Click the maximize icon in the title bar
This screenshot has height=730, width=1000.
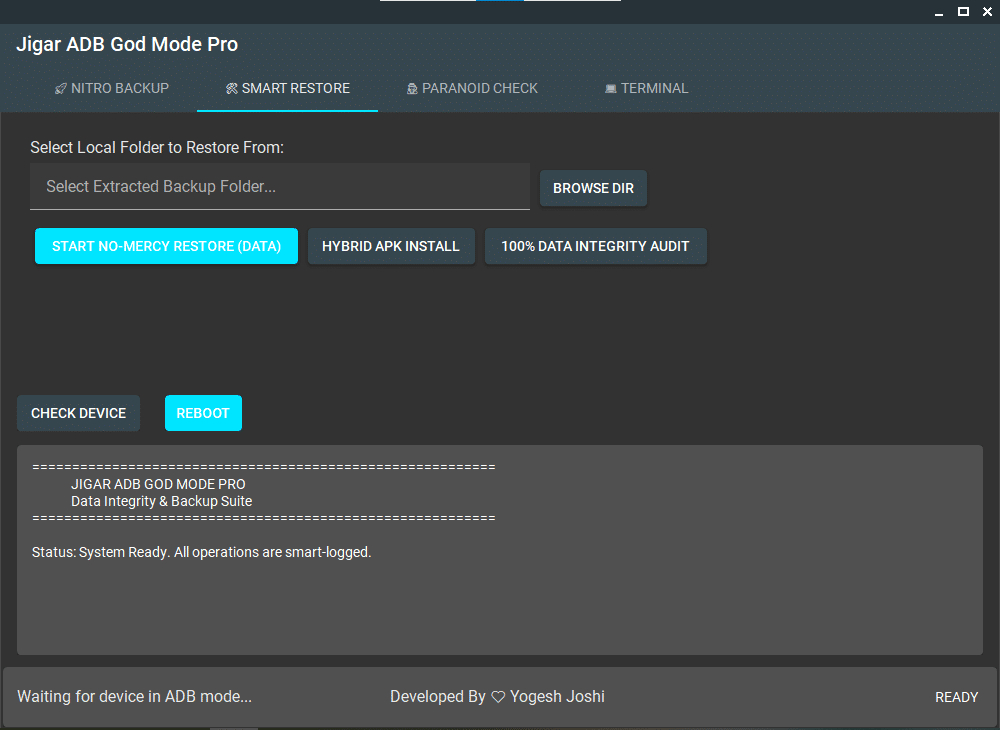point(963,11)
